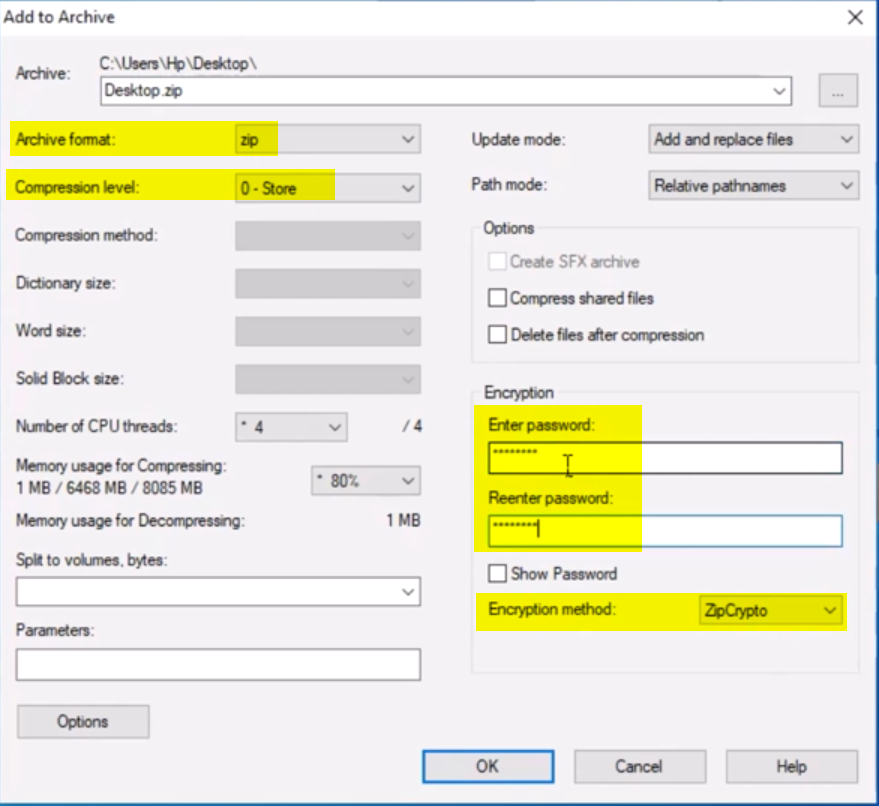Click the Options button
Screen dimensions: 879x806
(x=83, y=721)
